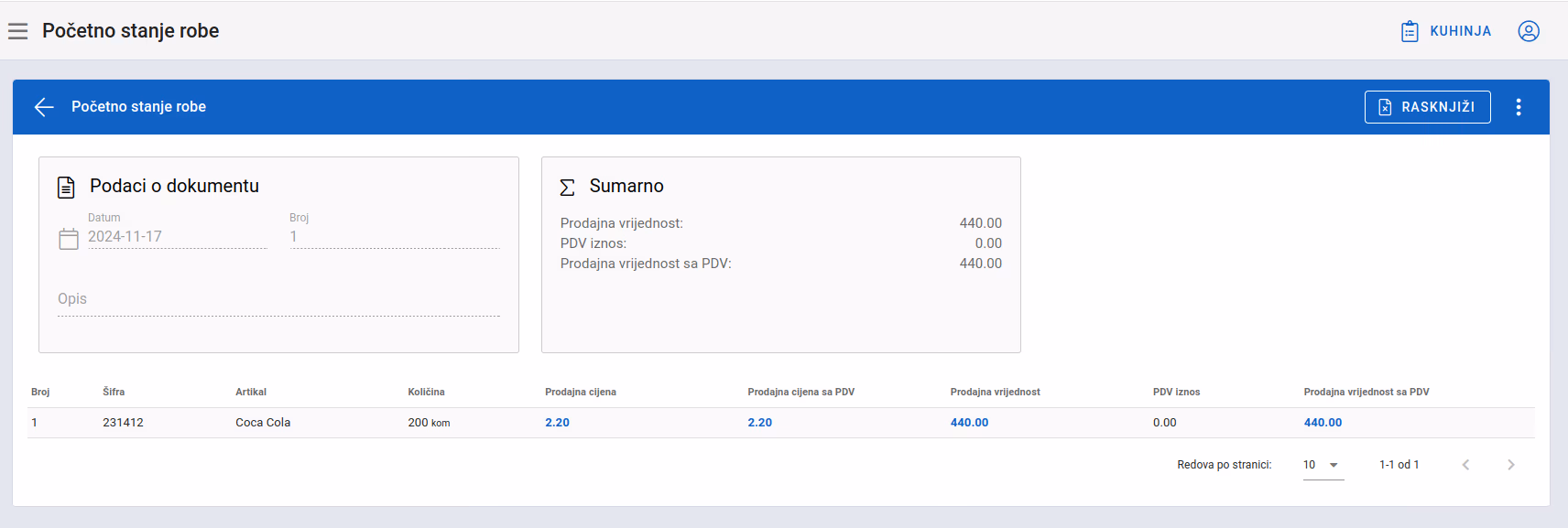Click the PDV iznos summary label
The width and height of the screenshot is (1568, 528).
pyautogui.click(x=593, y=243)
